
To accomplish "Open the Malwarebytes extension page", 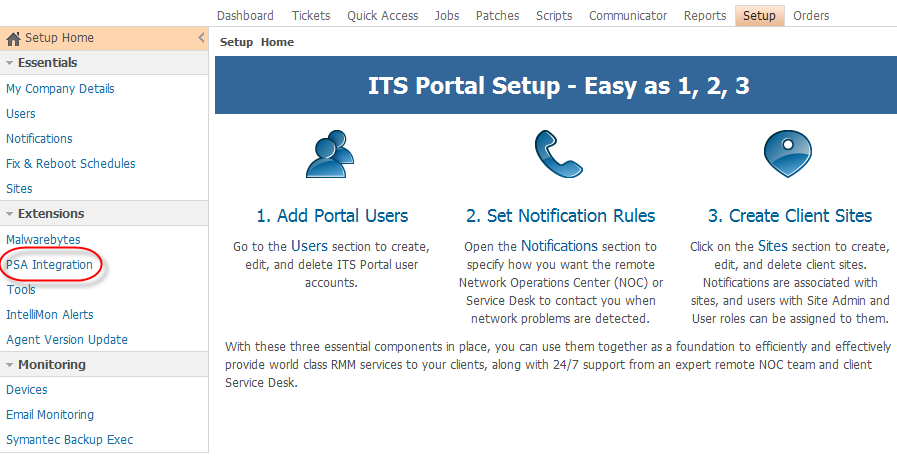I will pyautogui.click(x=43, y=240).
